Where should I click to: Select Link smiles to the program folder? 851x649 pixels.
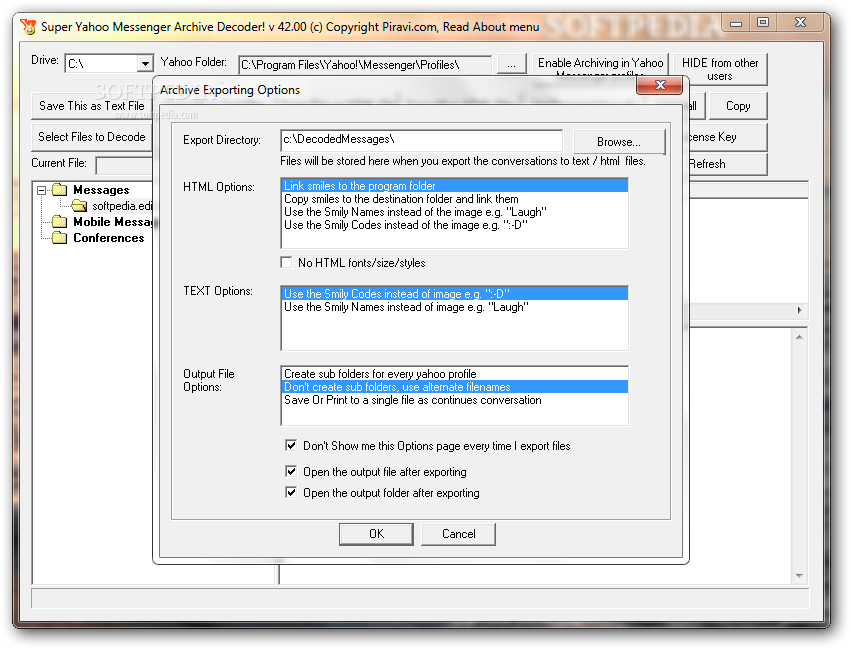click(x=455, y=186)
